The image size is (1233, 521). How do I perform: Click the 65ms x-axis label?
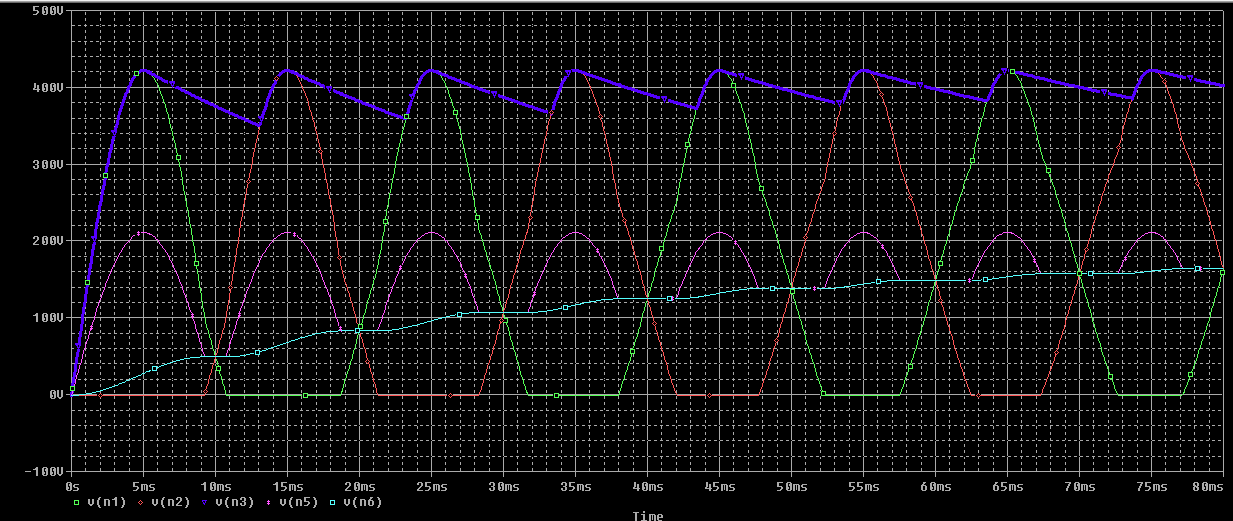tap(1008, 486)
